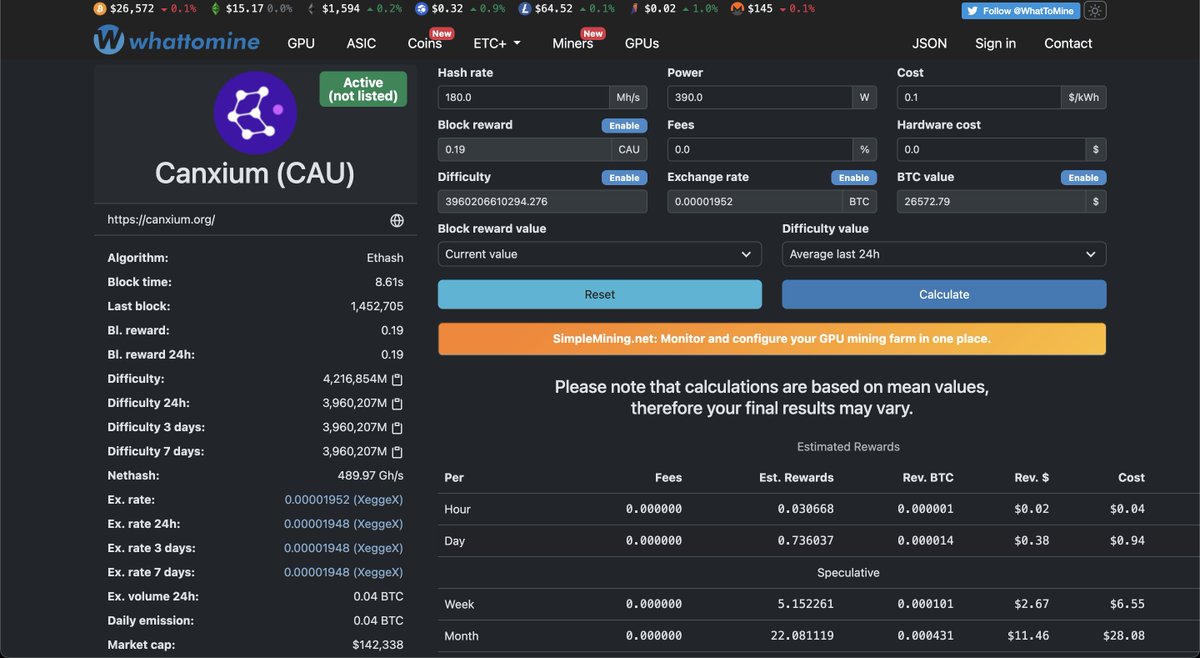
Task: Click the coin icon next to $0.02
Action: pos(634,9)
